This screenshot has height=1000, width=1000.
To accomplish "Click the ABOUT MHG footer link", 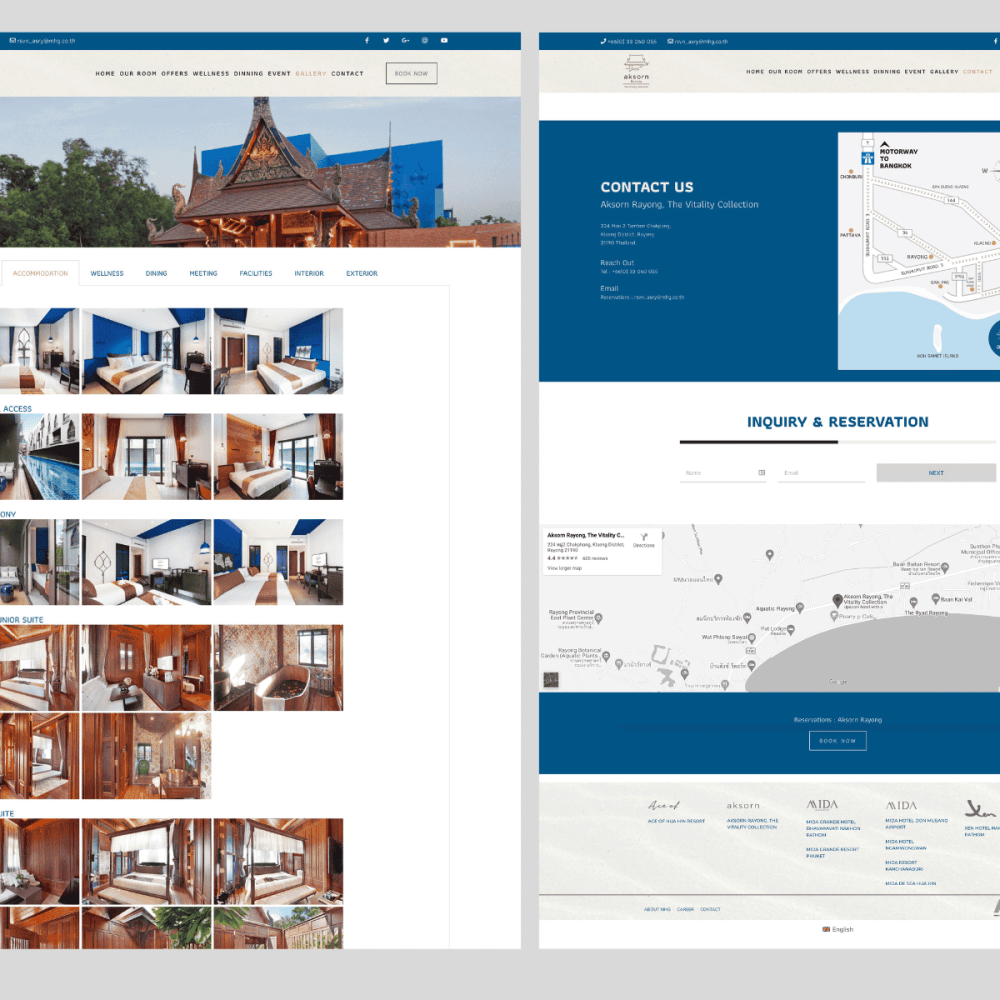I will point(657,909).
